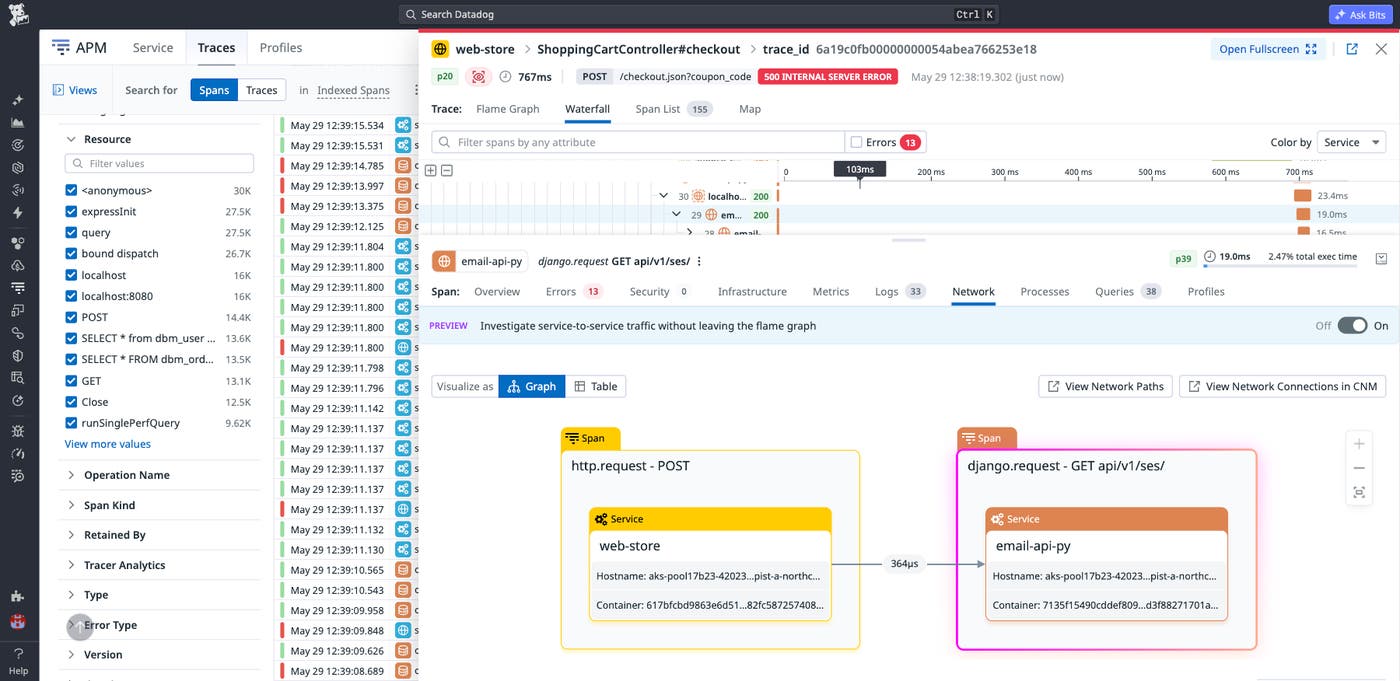Uncheck the POST resource checkbox

click(x=71, y=317)
